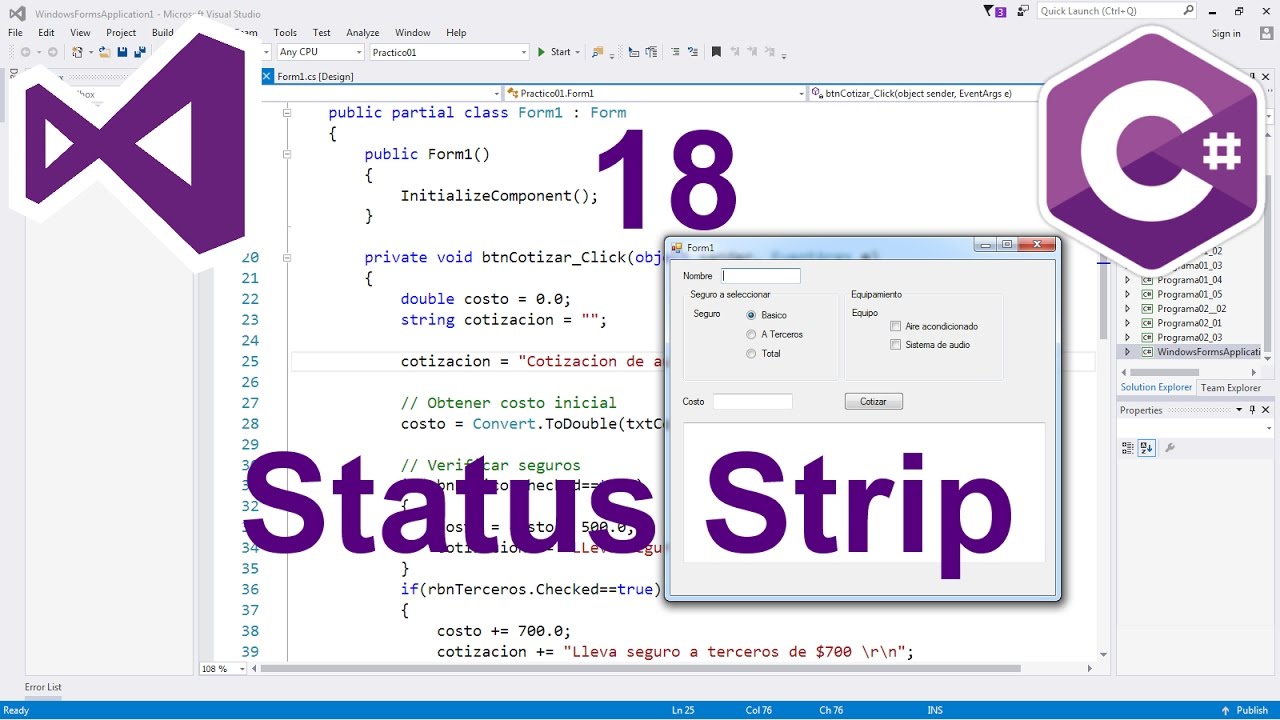1280x720 pixels.
Task: Collapse the Form1() constructor outline toggle
Action: tap(287, 154)
